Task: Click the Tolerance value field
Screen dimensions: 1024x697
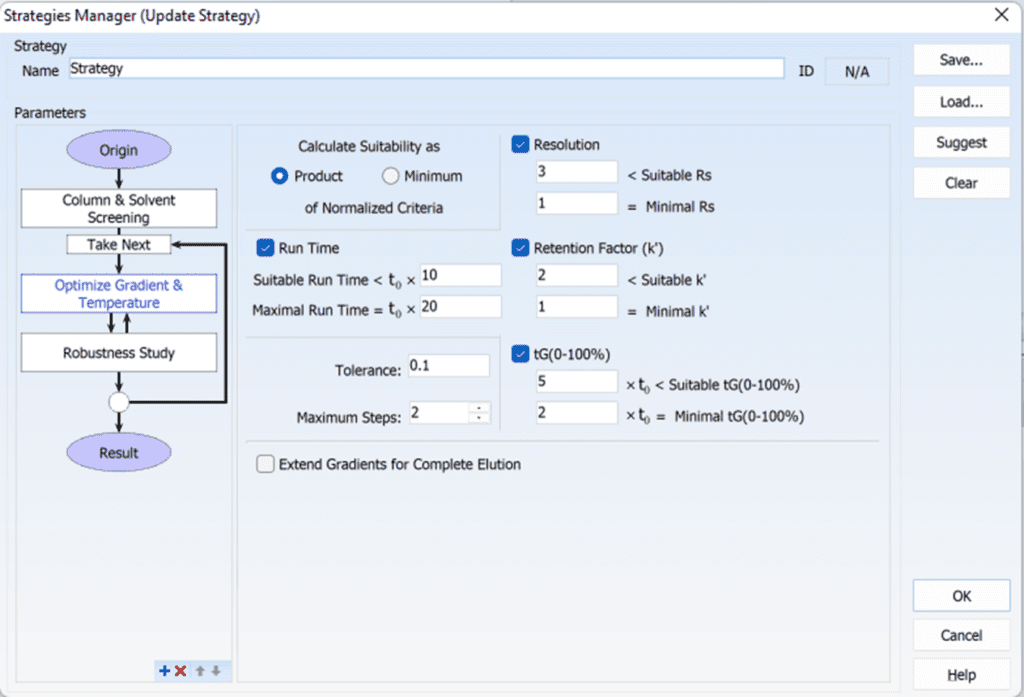Action: [448, 365]
